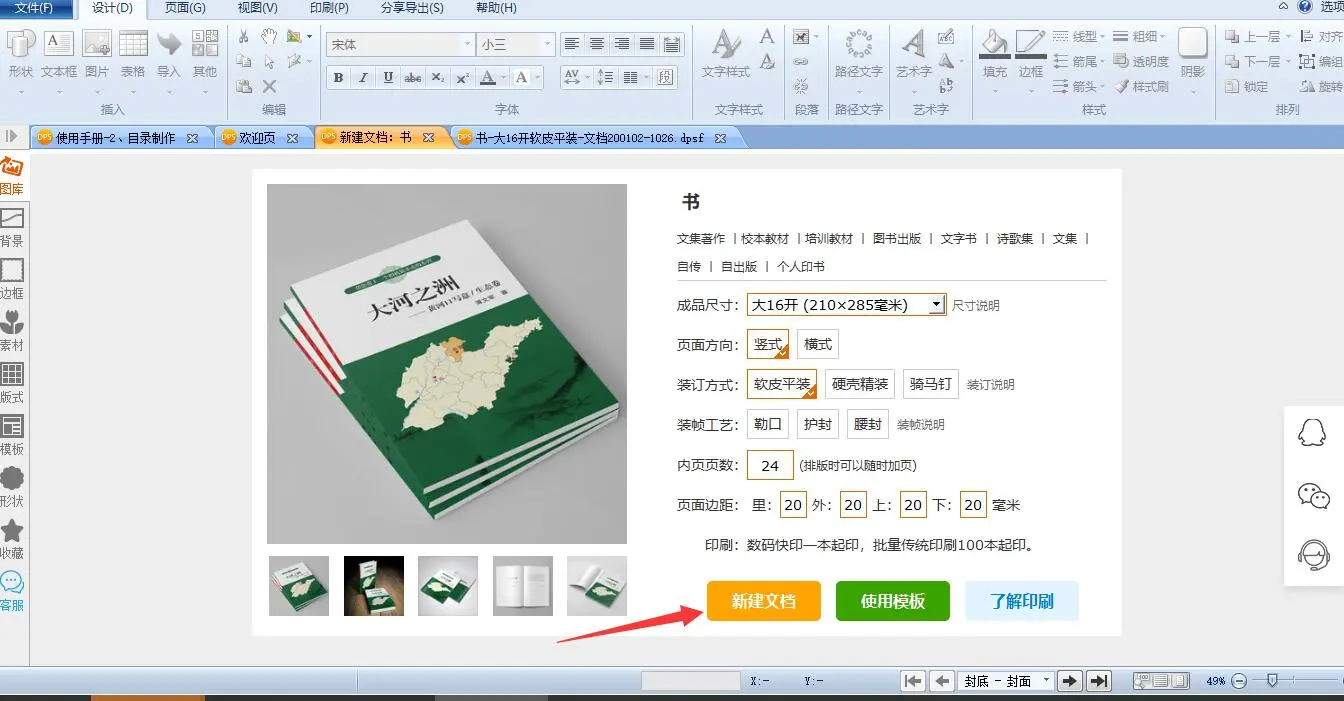Toggle the 勒口 binding craft option
The image size is (1344, 701).
[x=767, y=424]
